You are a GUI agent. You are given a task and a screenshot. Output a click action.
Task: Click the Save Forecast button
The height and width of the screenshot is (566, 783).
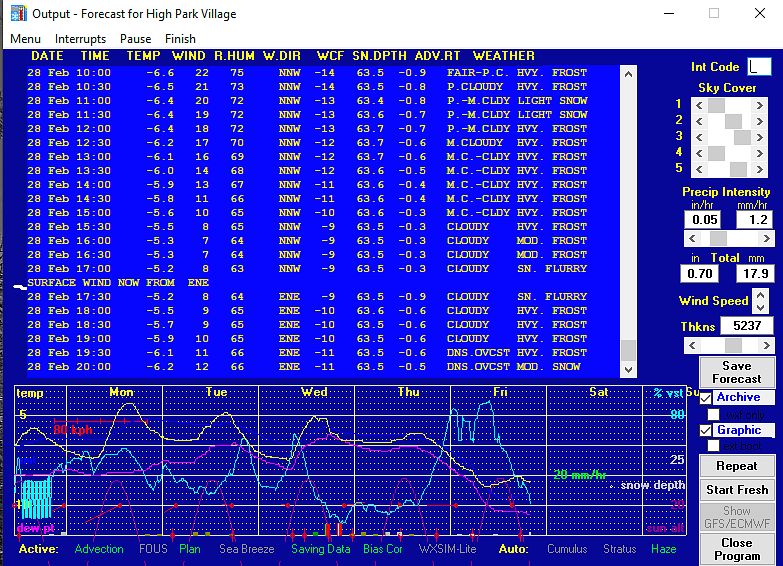tap(737, 372)
